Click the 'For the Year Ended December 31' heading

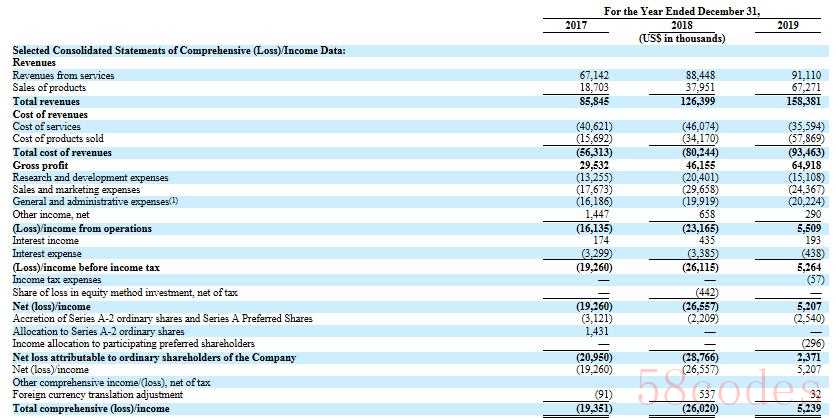682,11
